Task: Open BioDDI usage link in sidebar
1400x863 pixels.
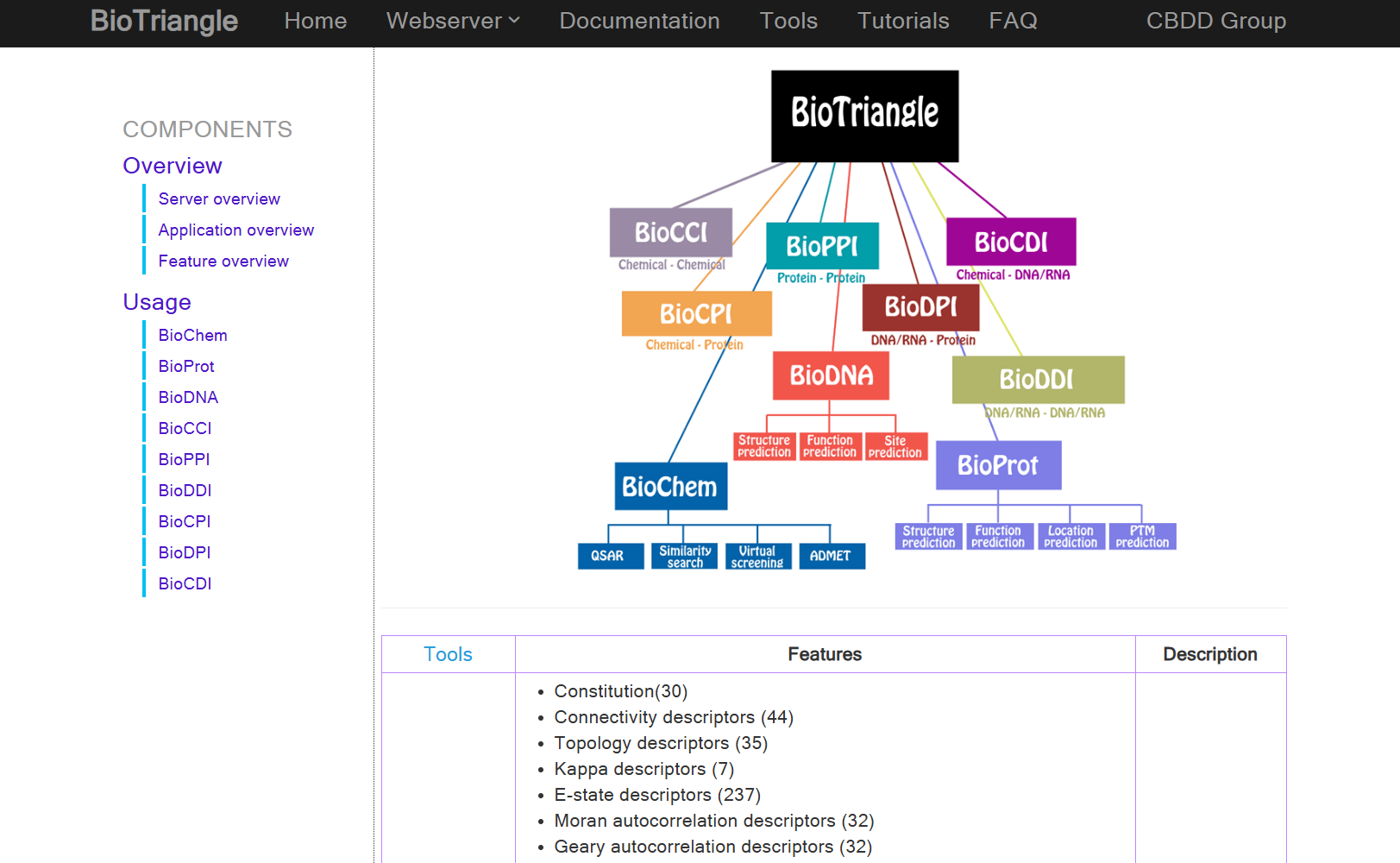Action: tap(185, 491)
